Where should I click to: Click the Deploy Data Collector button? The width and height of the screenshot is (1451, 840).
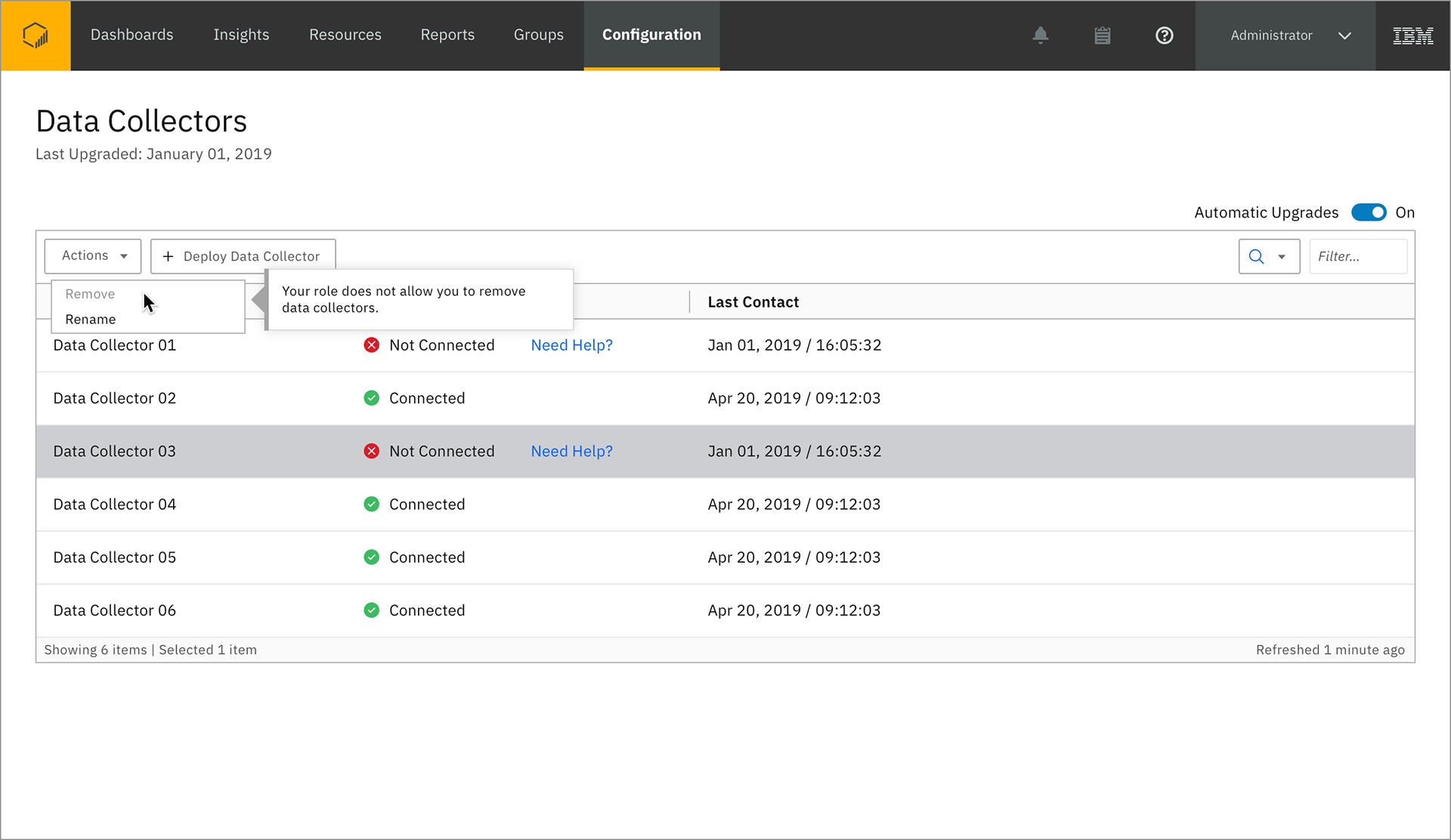[243, 256]
